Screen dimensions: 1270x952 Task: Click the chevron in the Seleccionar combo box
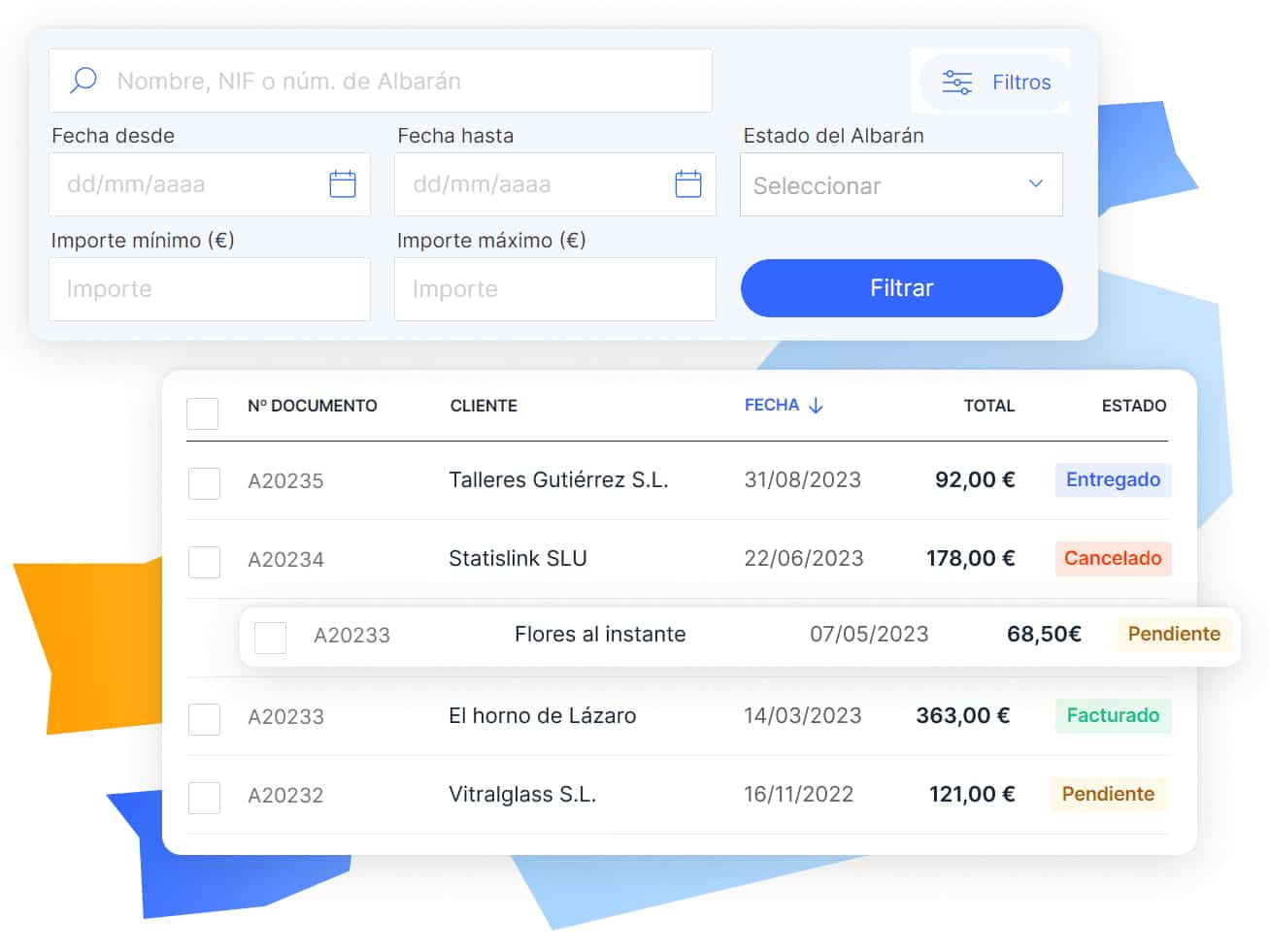1035,183
